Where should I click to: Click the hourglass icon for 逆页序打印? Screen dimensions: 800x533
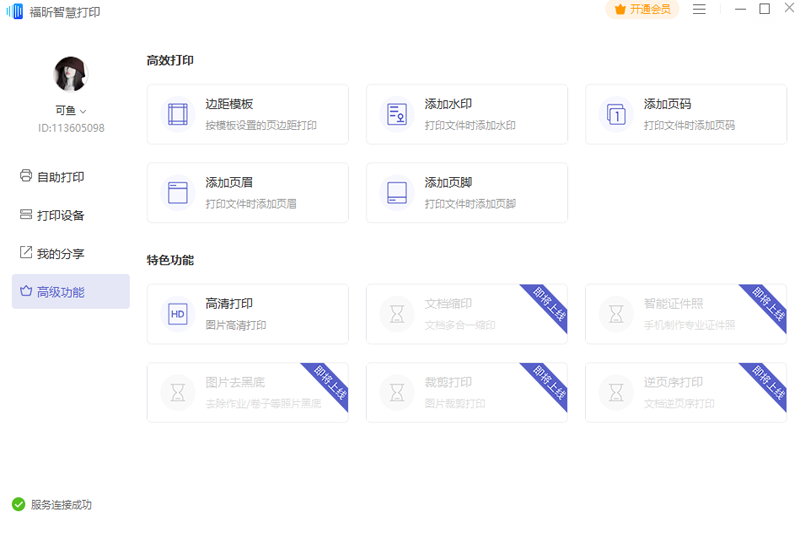(616, 393)
